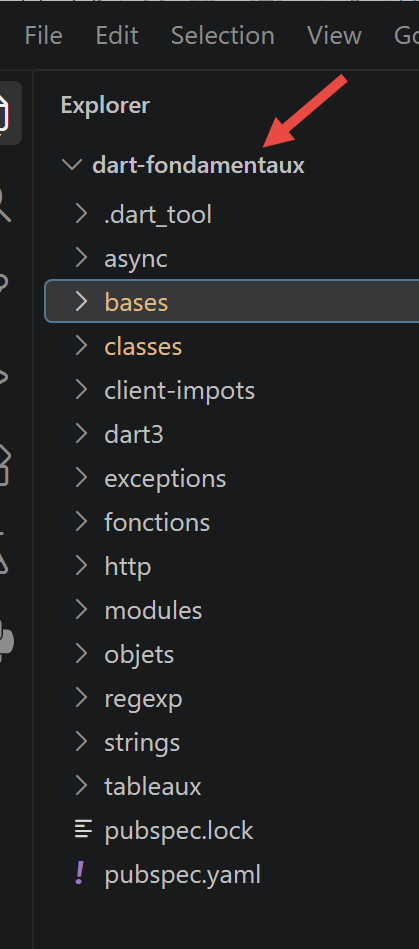
Task: Select the async folder label
Action: click(x=136, y=259)
